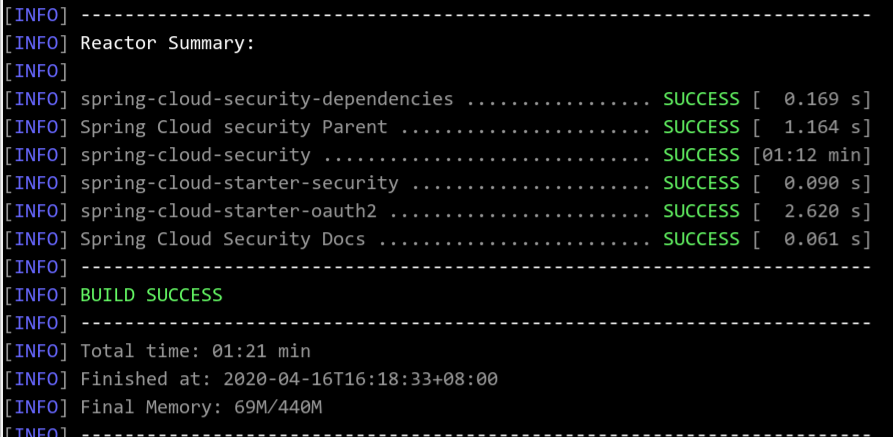Viewport: 893px width, 437px height.
Task: Click the 01:12 min duration value
Action: (812, 155)
